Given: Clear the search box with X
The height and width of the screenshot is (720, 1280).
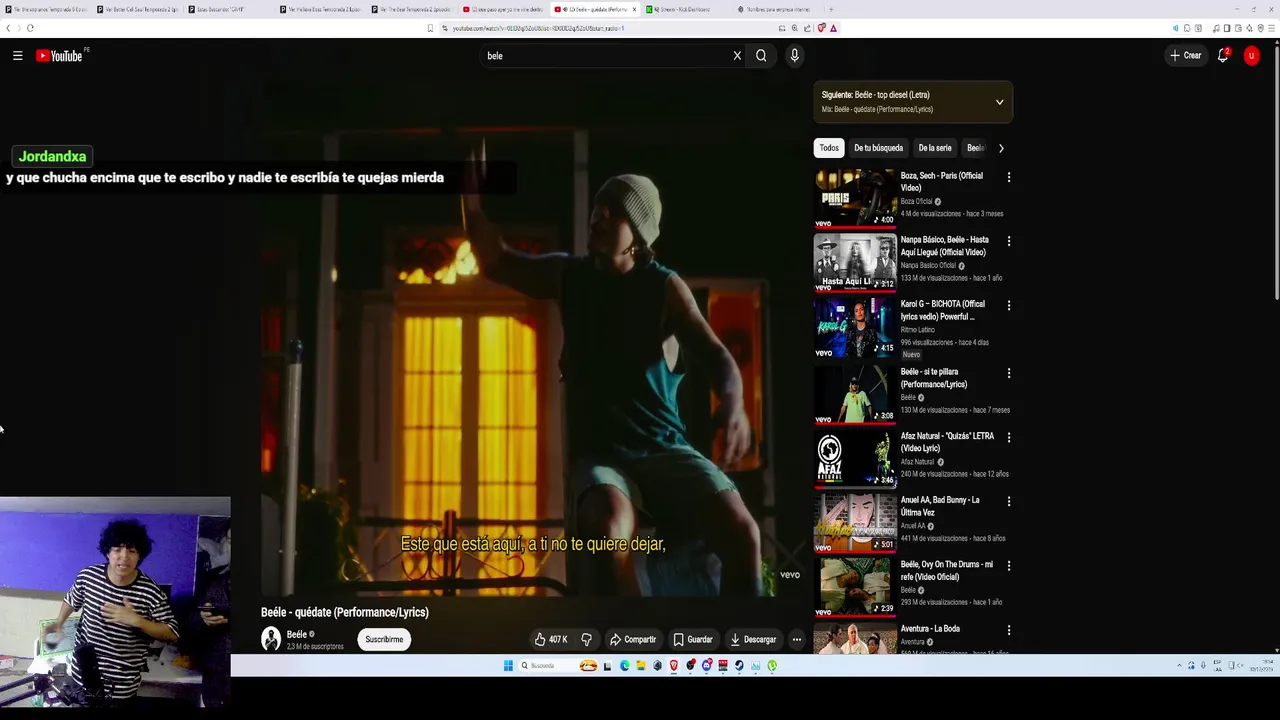Looking at the screenshot, I should point(737,56).
